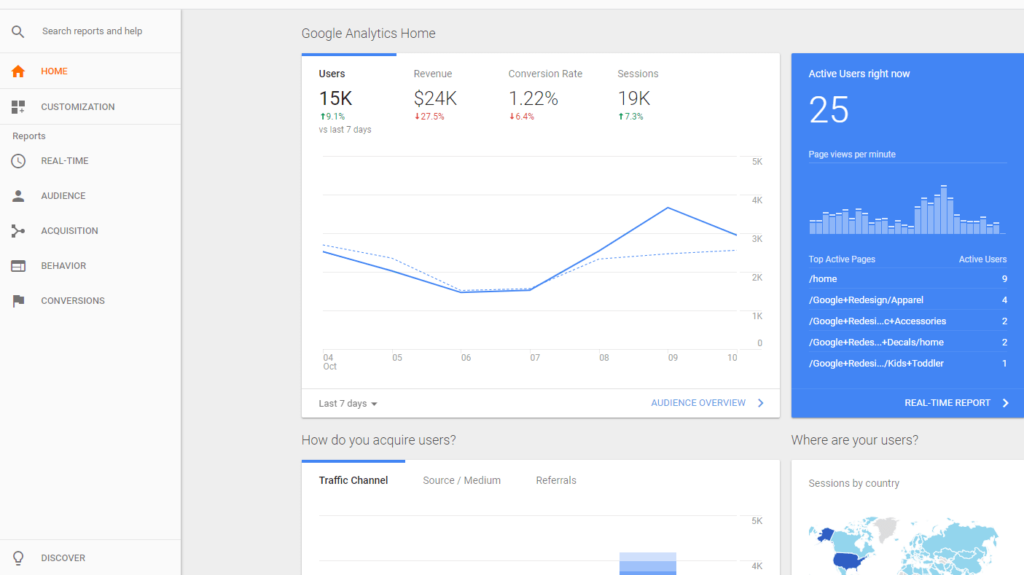Switch to the Traffic Channel tab
Image resolution: width=1024 pixels, height=575 pixels.
pyautogui.click(x=353, y=480)
